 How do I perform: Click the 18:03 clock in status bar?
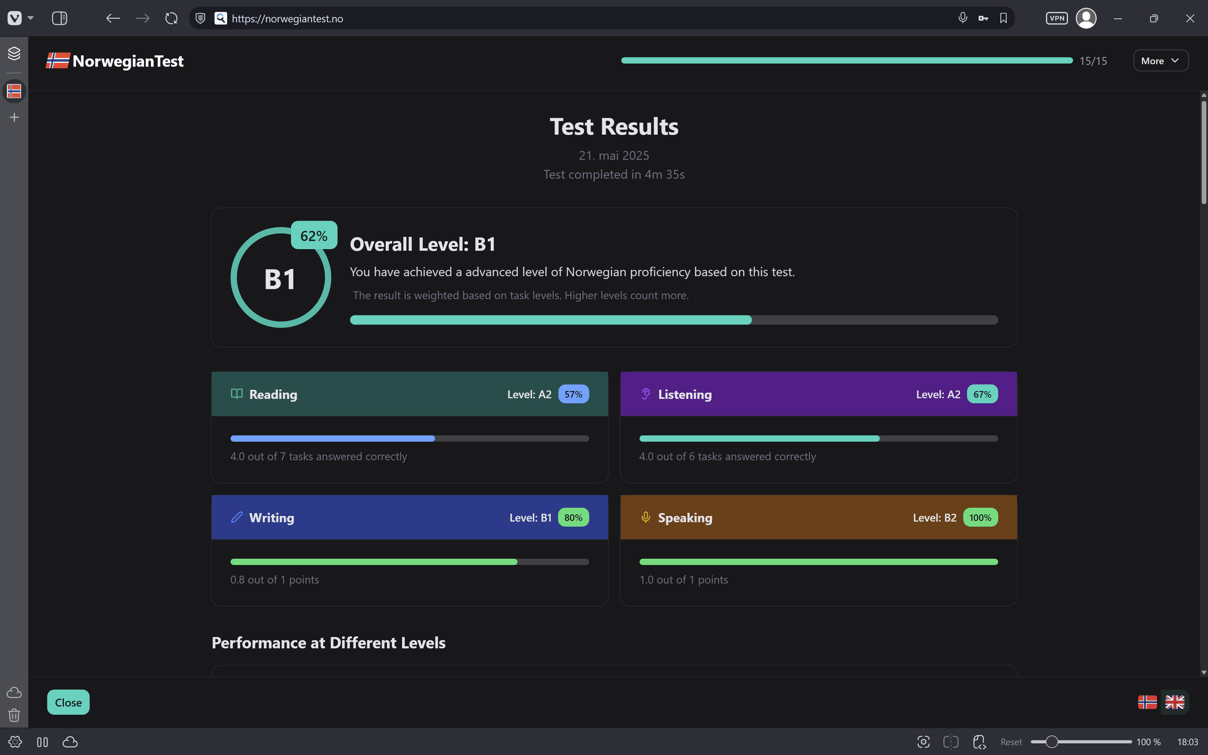1187,742
